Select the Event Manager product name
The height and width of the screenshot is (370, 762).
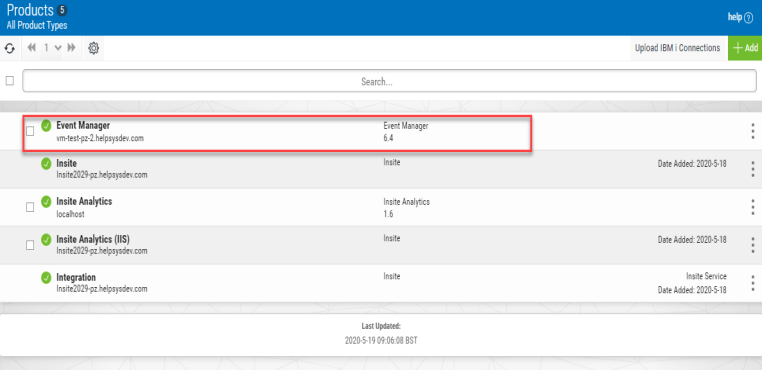pos(83,125)
